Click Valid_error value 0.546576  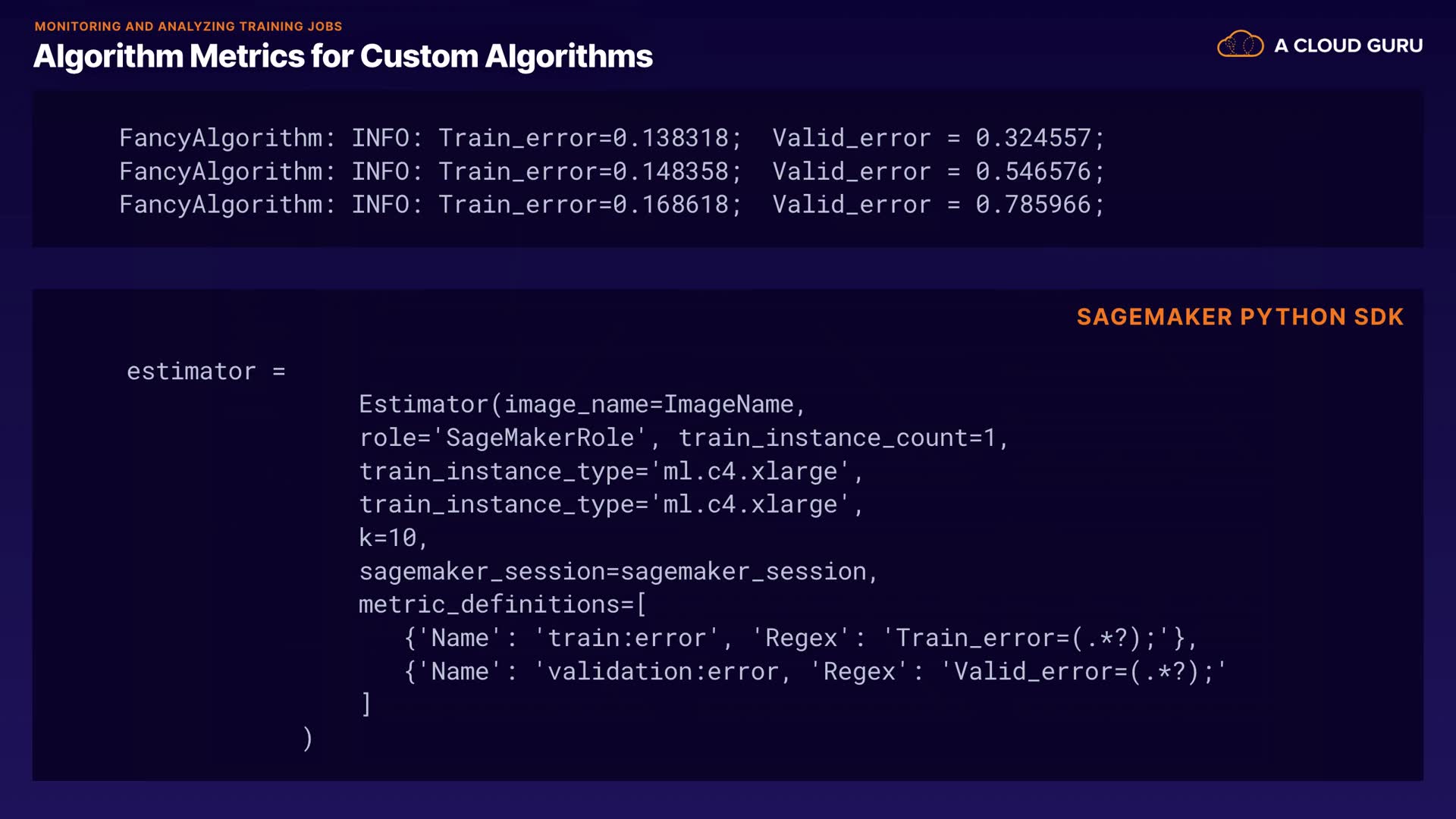tap(1033, 171)
